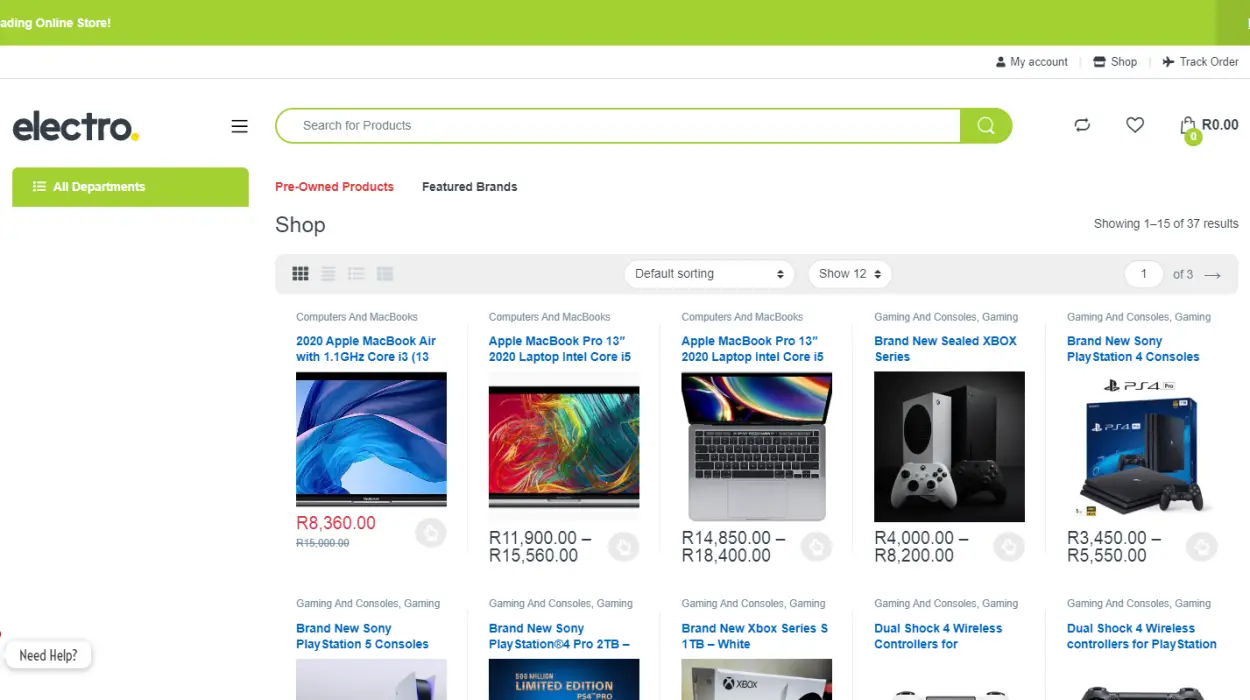Open the Default sorting dropdown

click(709, 274)
